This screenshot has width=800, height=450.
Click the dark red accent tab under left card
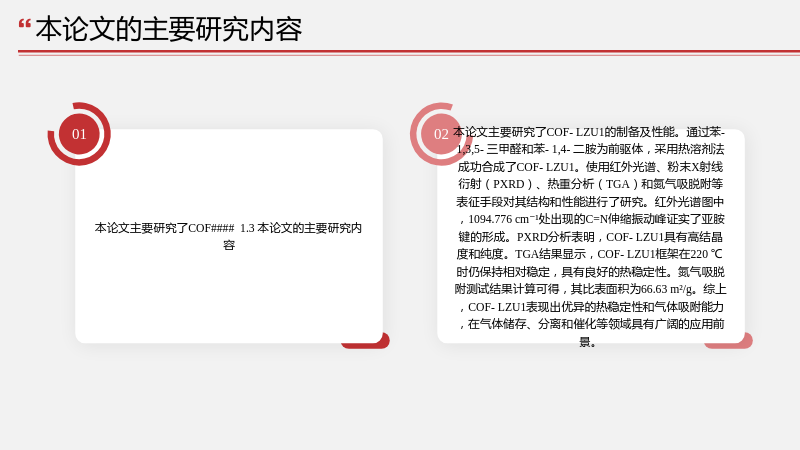point(365,341)
